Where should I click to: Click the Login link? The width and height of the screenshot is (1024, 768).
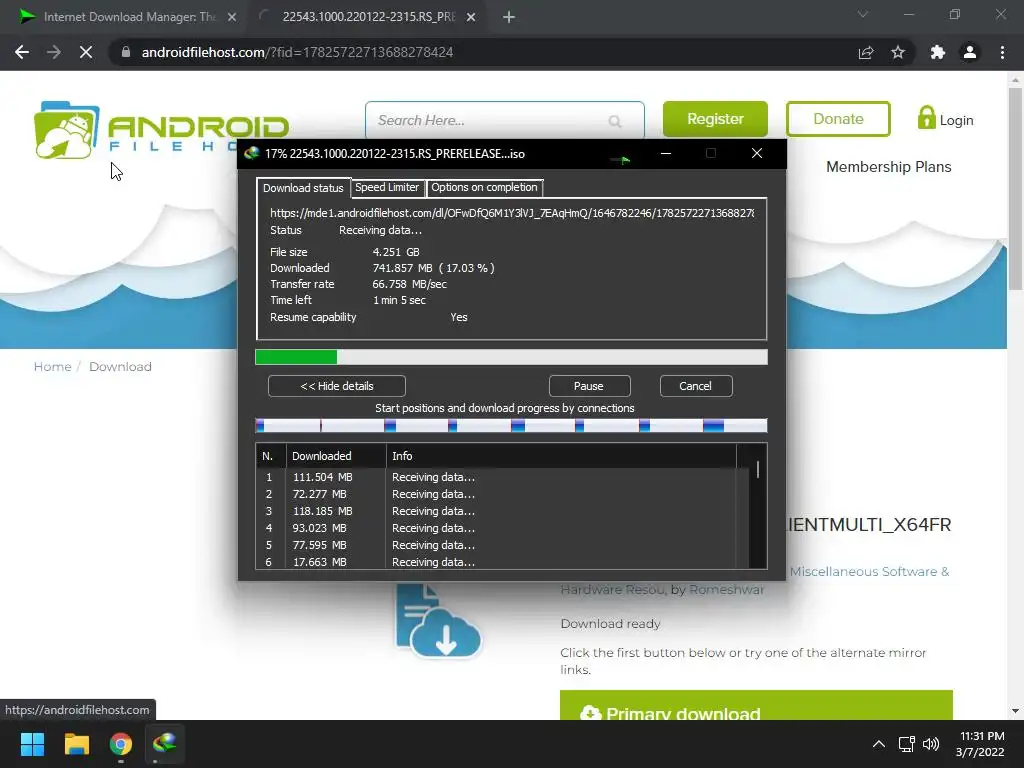click(x=956, y=120)
